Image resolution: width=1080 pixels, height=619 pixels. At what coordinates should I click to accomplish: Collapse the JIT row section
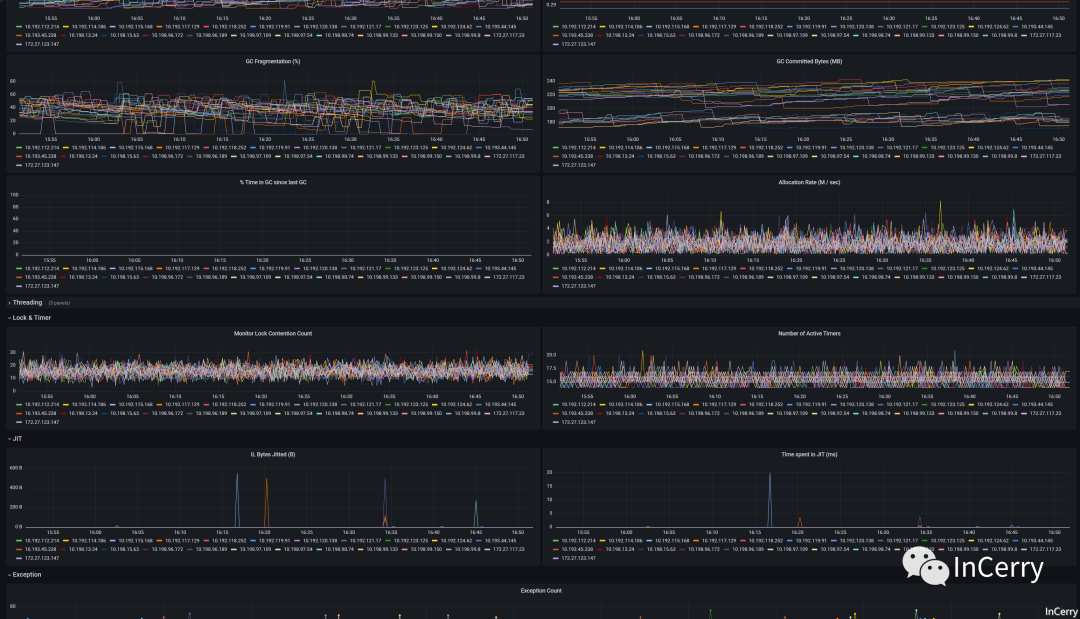pyautogui.click(x=17, y=439)
